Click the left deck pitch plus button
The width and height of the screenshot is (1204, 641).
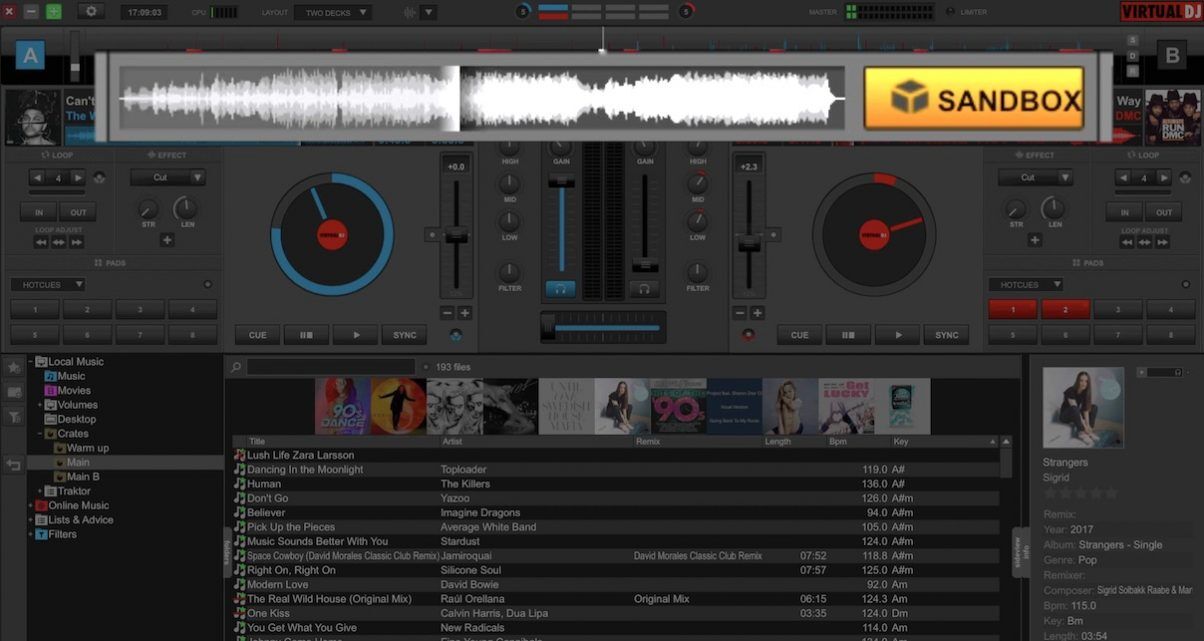pyautogui.click(x=465, y=313)
